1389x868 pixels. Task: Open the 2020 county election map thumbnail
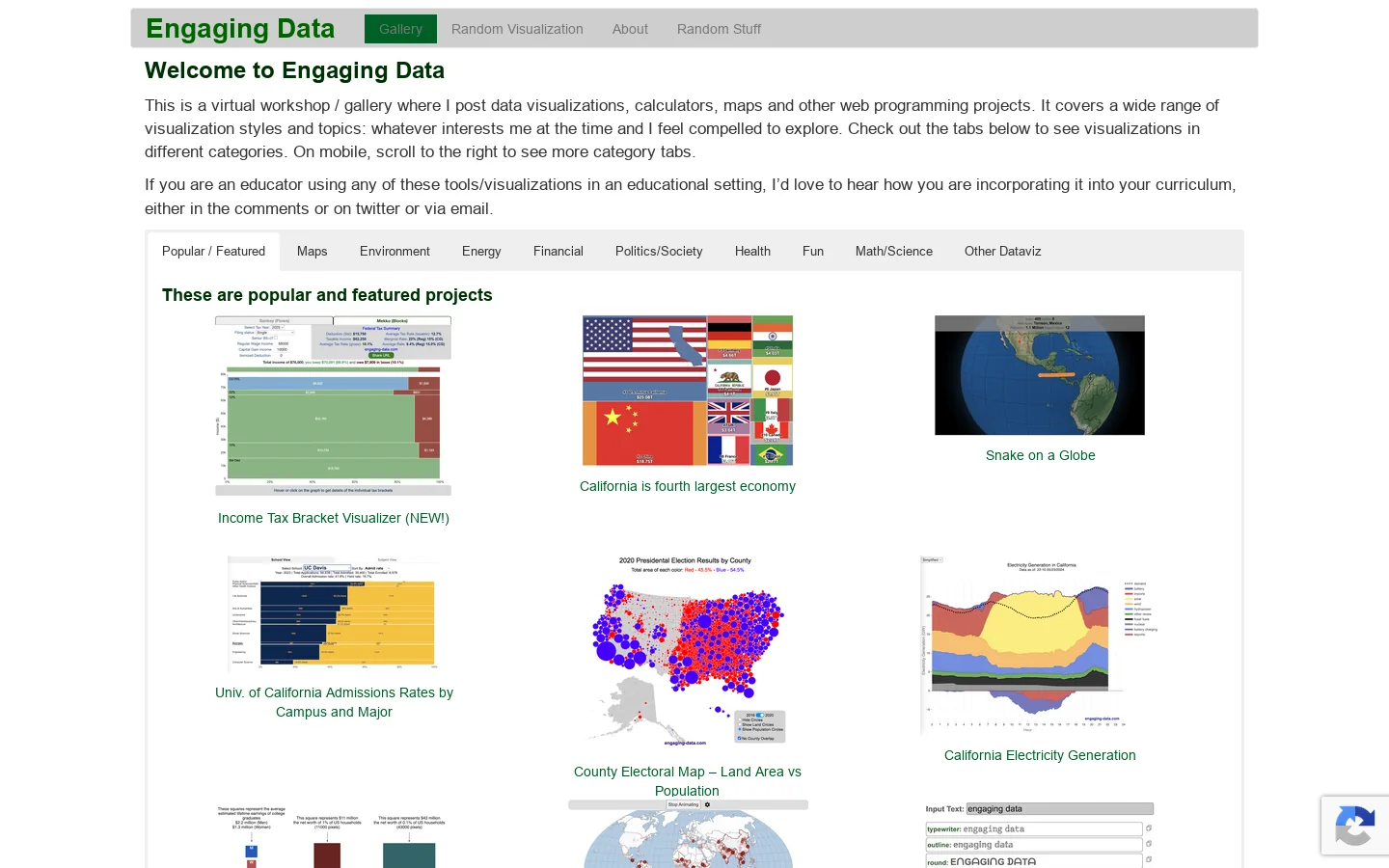point(688,653)
